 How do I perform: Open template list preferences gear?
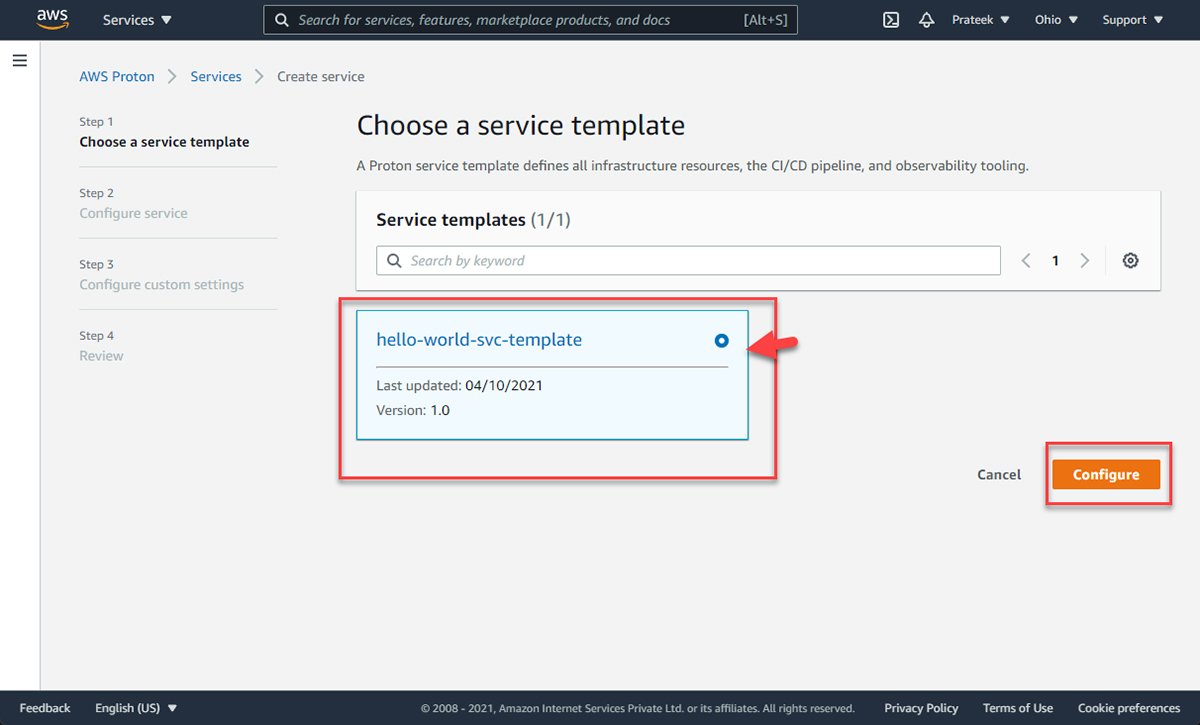[x=1130, y=260]
